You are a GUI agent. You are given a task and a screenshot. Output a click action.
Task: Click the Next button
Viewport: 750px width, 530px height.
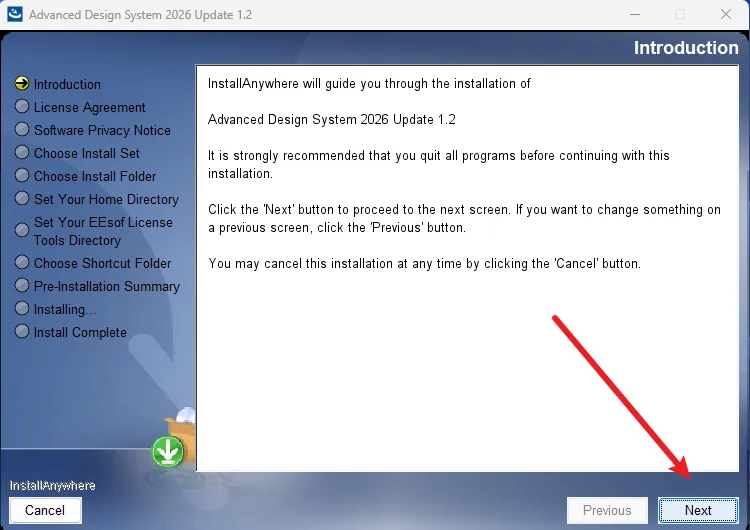(698, 510)
